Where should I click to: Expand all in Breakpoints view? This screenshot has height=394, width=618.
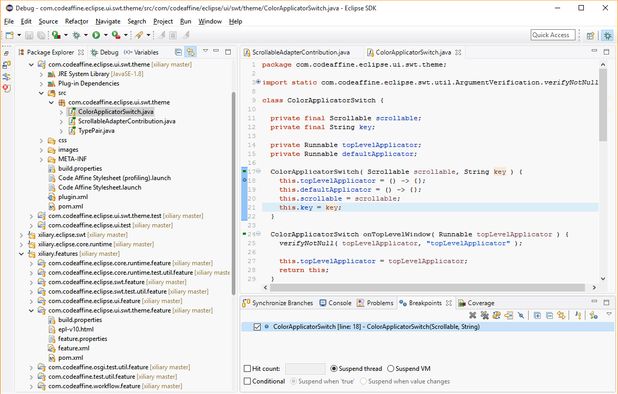pyautogui.click(x=537, y=315)
